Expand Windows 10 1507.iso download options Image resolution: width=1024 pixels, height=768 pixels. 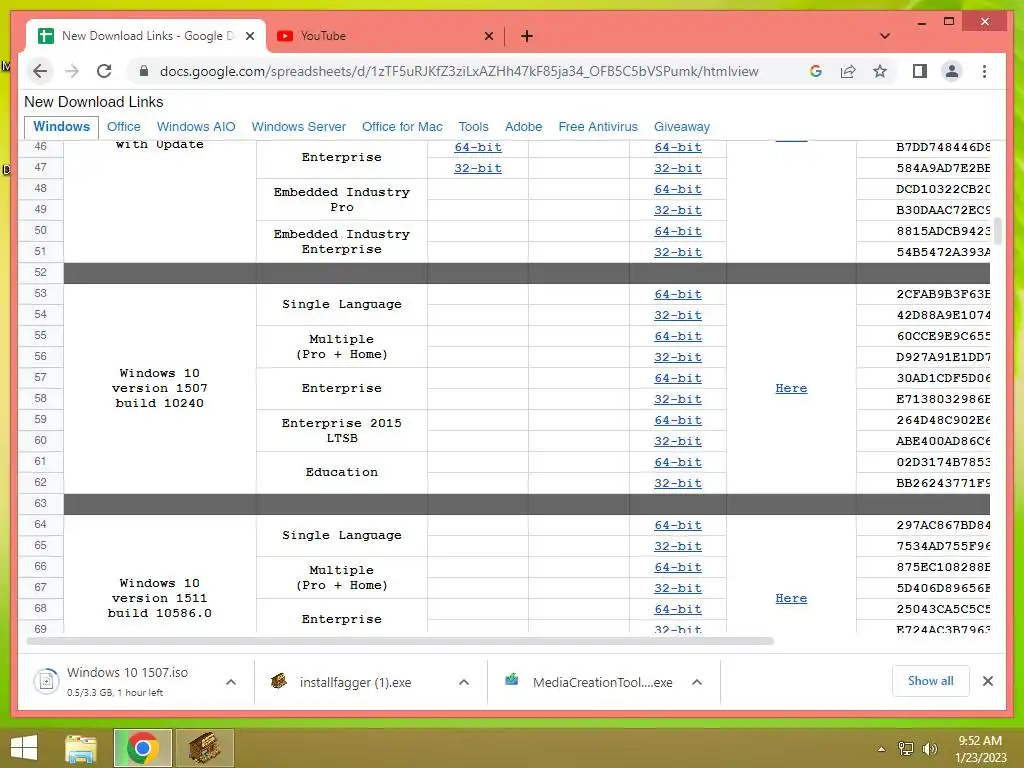click(x=231, y=682)
